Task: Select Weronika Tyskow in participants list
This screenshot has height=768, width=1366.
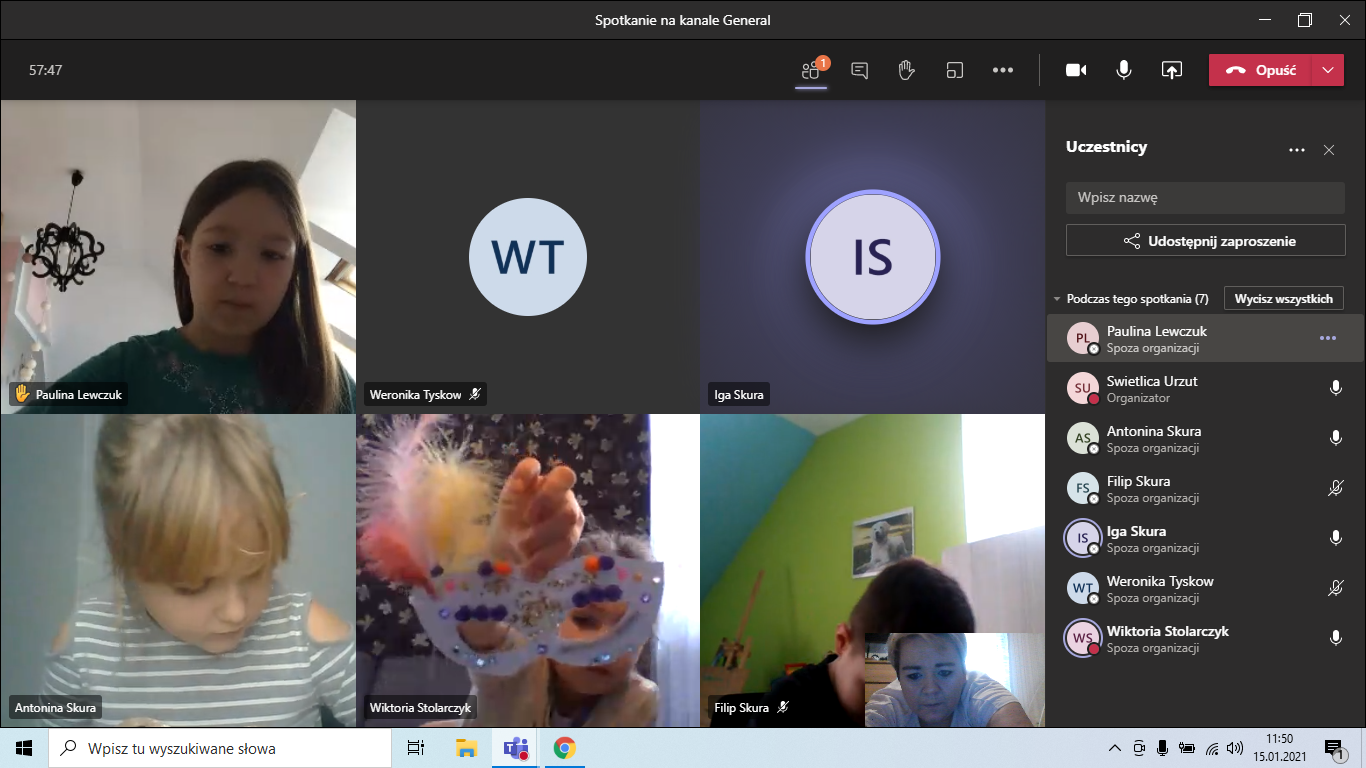Action: click(1205, 589)
